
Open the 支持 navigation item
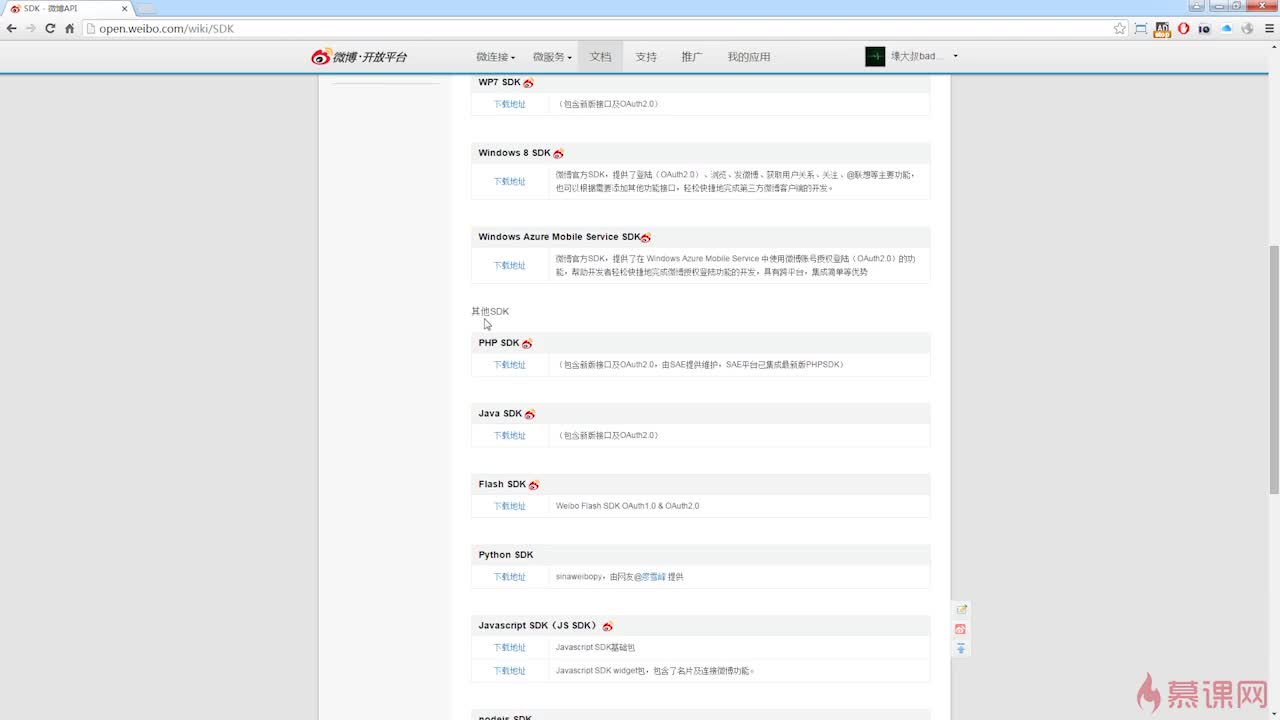[646, 57]
